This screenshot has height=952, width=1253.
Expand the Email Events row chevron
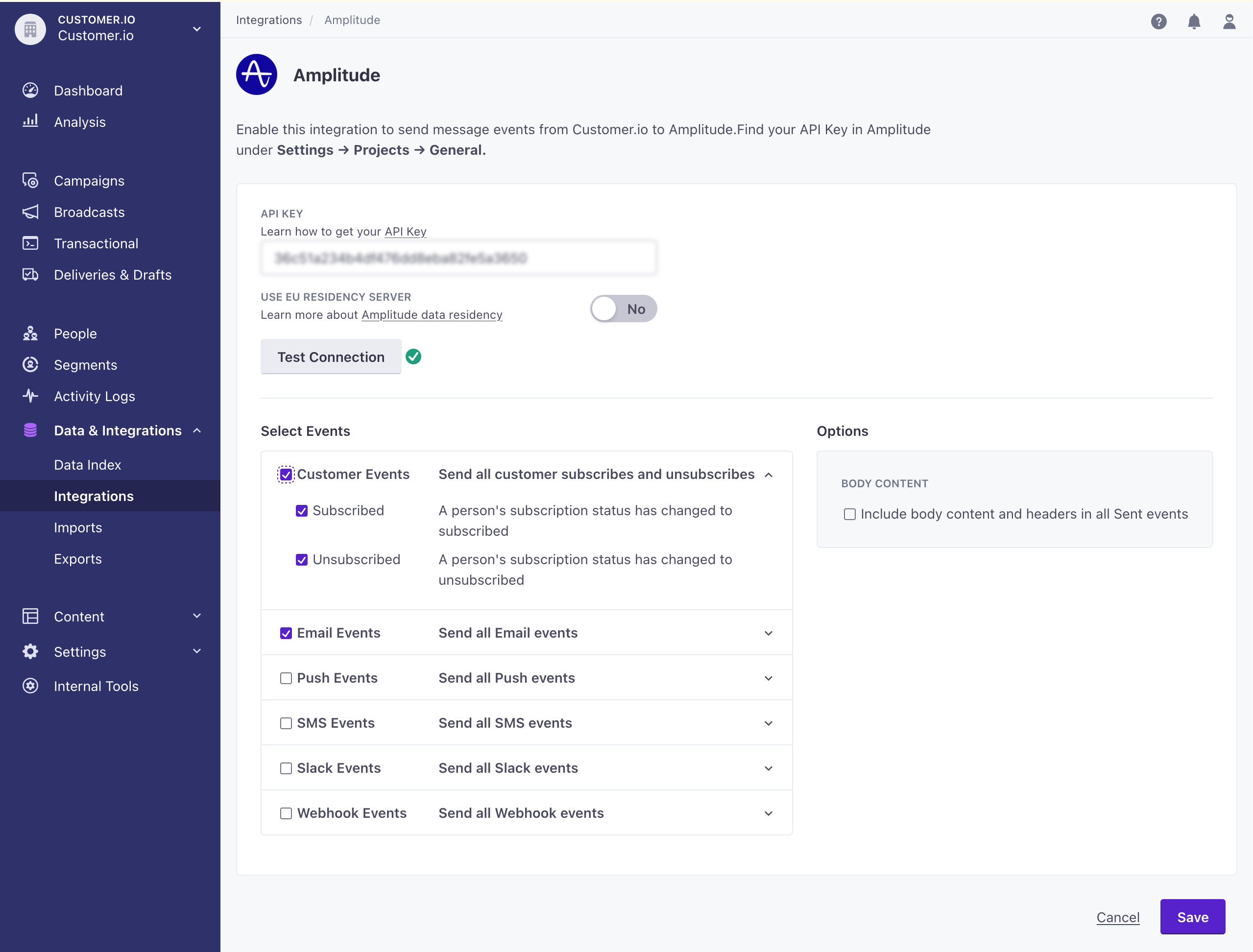pos(768,633)
